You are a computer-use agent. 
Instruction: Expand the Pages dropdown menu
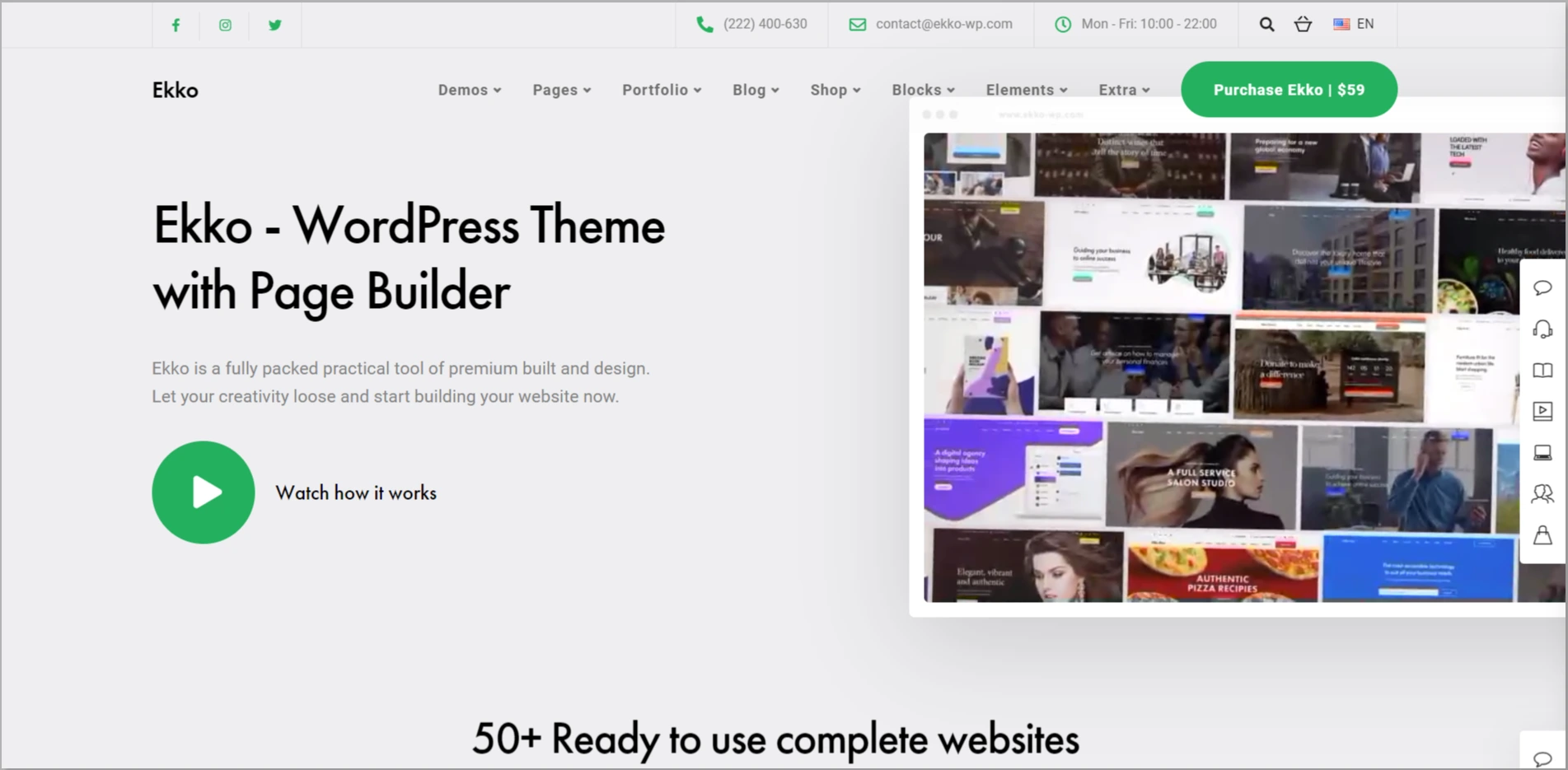point(562,90)
